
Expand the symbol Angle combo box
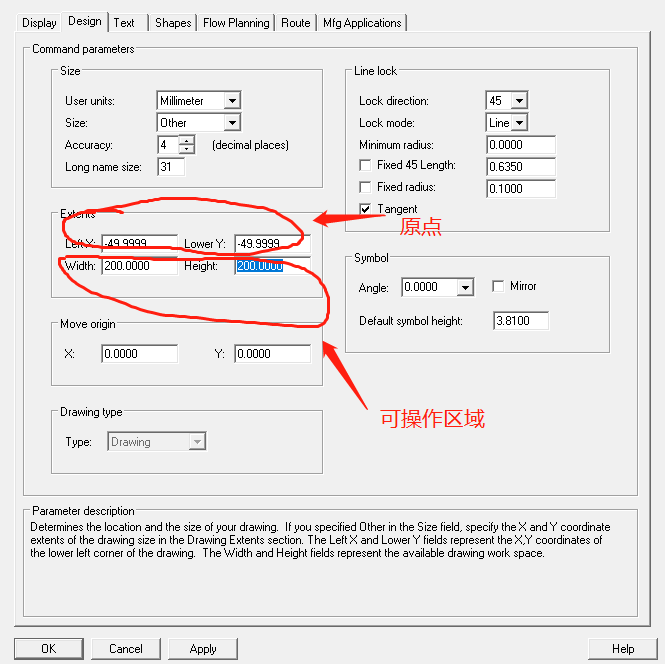pos(464,288)
